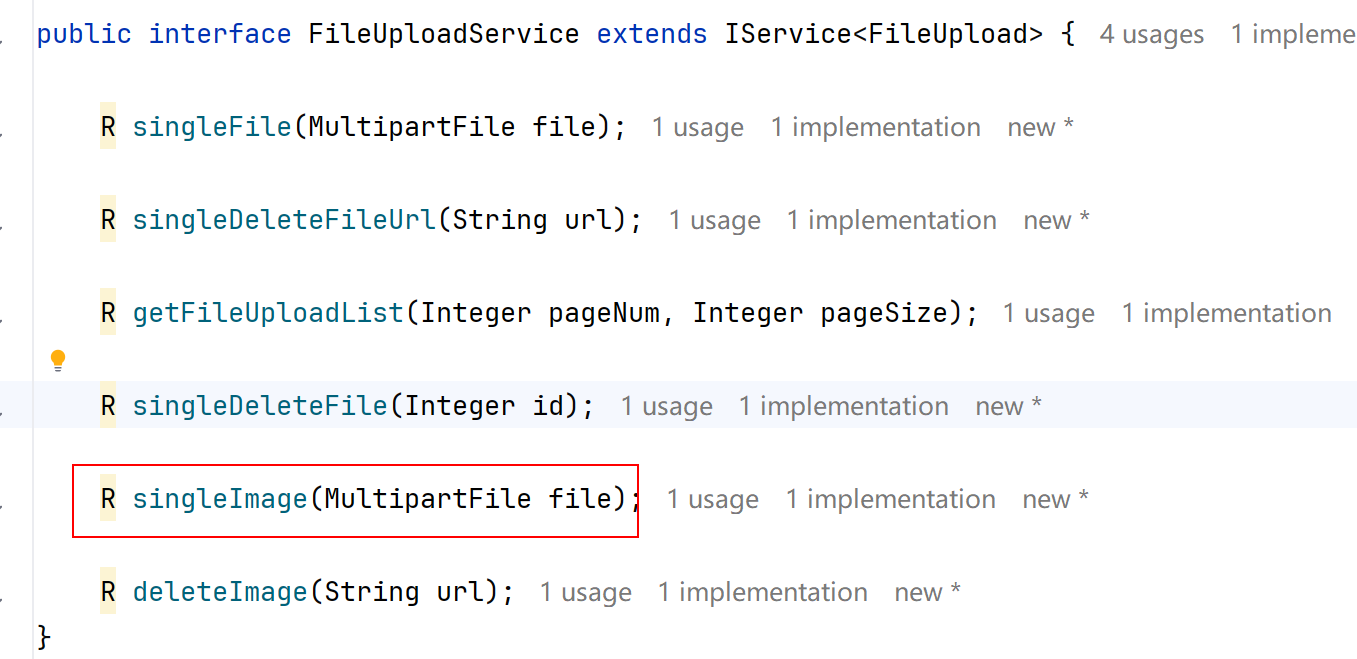Go to implementation of singleDeleteFileUrl via hint

pos(891,221)
